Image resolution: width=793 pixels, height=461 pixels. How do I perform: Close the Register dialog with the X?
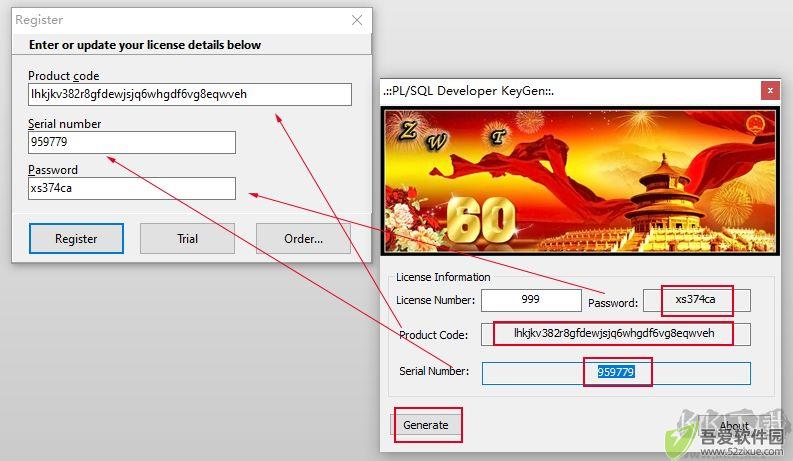click(357, 20)
